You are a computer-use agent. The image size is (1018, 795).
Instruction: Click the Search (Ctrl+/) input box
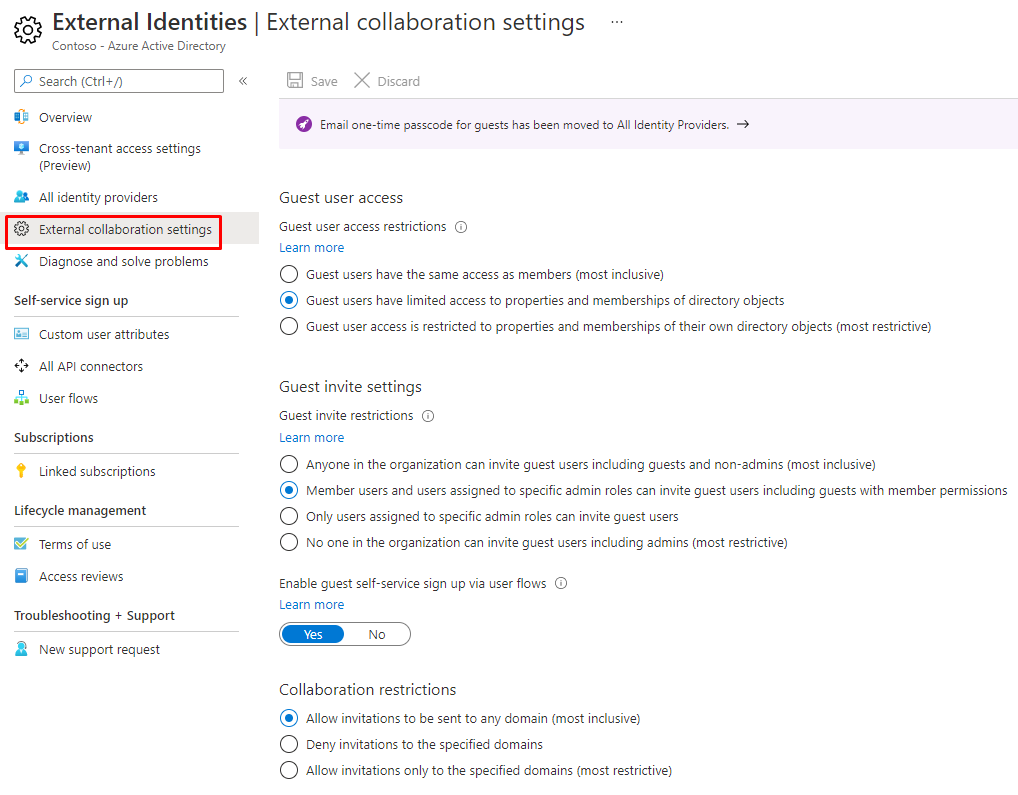coord(125,81)
